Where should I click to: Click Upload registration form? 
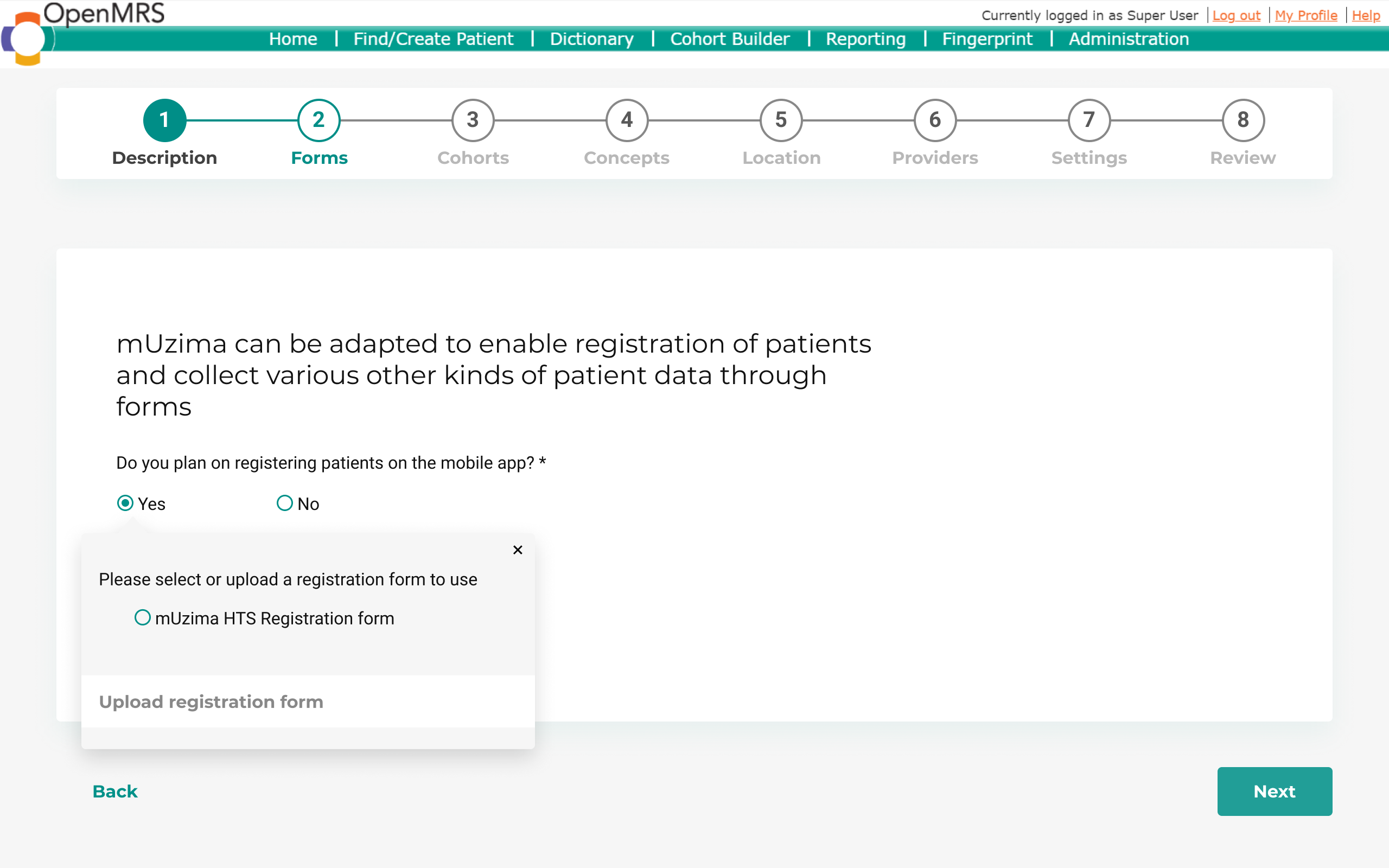click(211, 701)
